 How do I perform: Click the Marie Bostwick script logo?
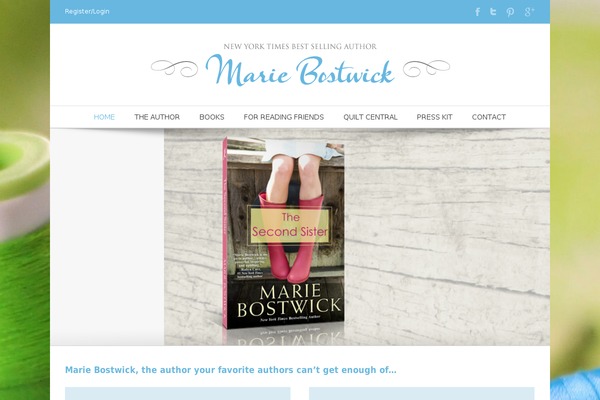(300, 70)
